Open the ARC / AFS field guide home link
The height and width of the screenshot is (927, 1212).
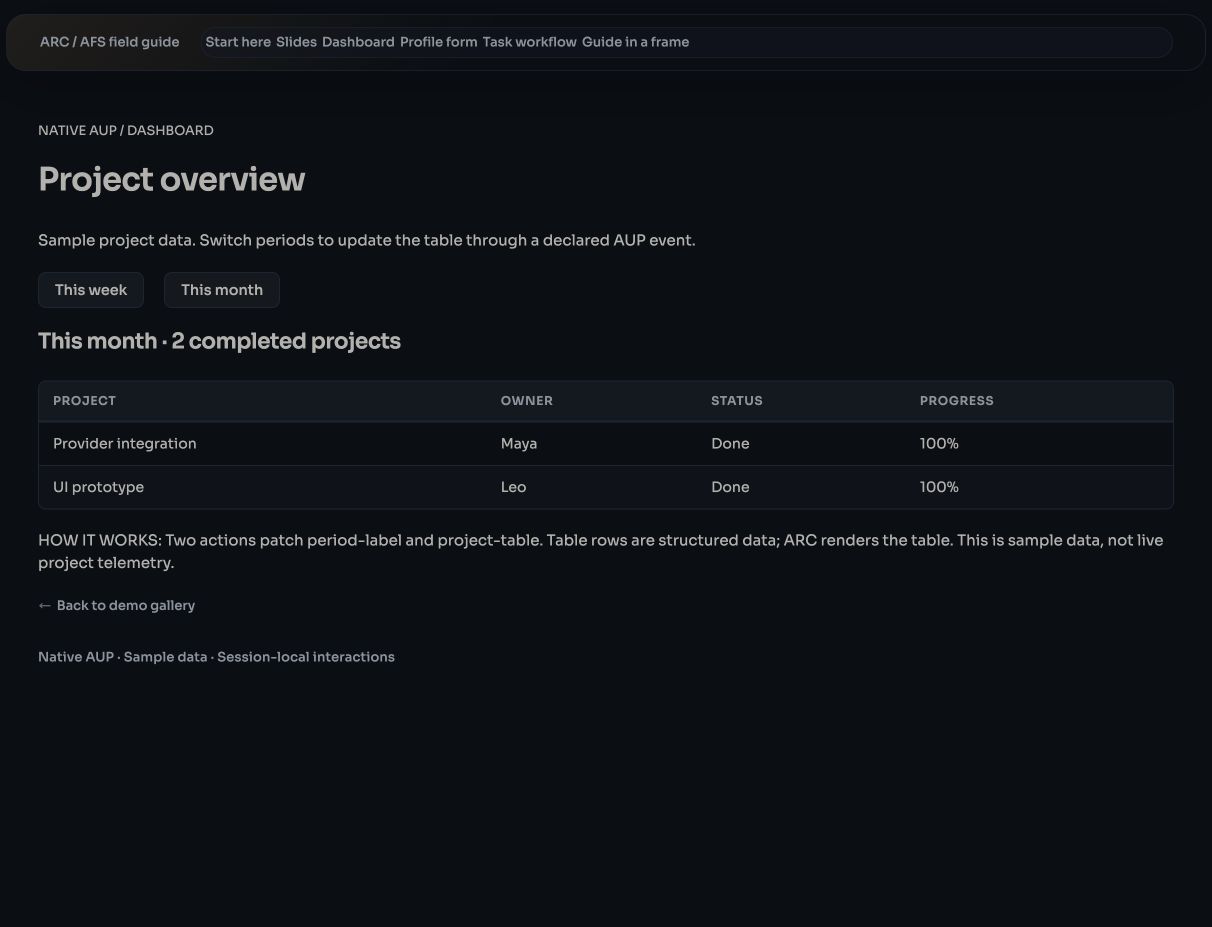110,42
